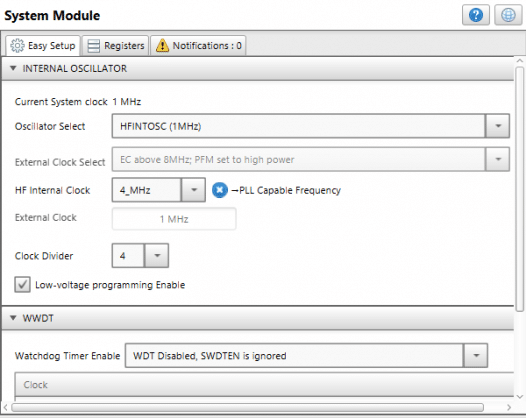Click the yellow warning Notifications icon
526x418 pixels.
(162, 46)
